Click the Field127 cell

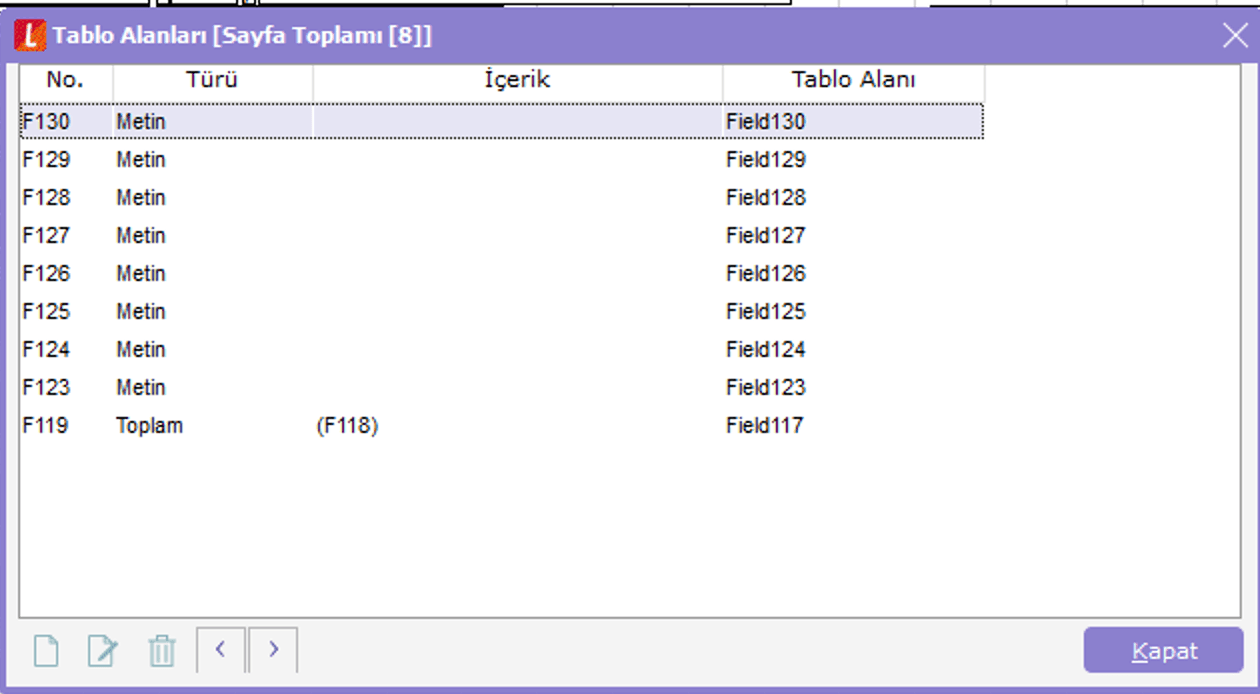(x=766, y=235)
